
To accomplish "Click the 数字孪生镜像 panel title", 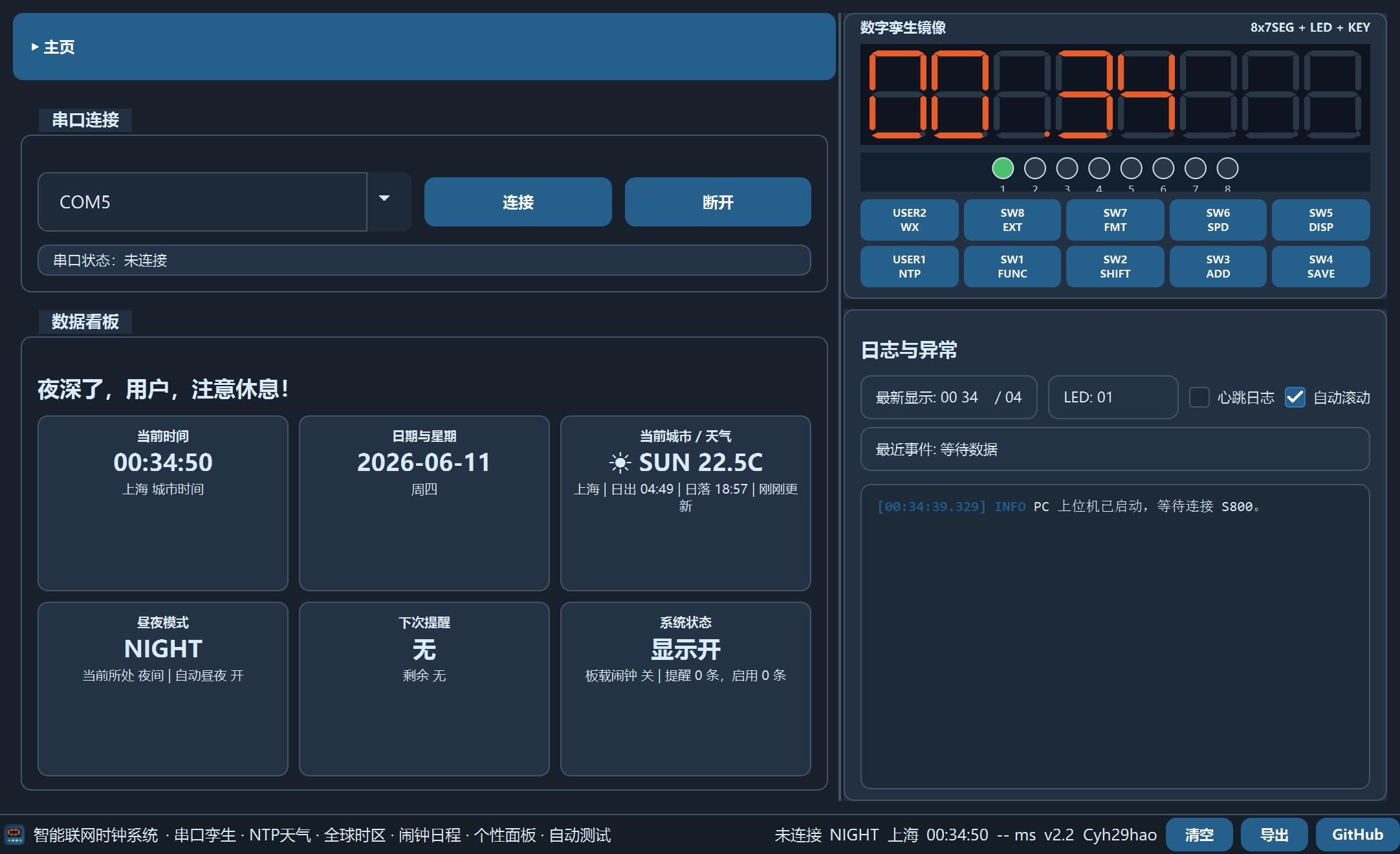I will 903,27.
